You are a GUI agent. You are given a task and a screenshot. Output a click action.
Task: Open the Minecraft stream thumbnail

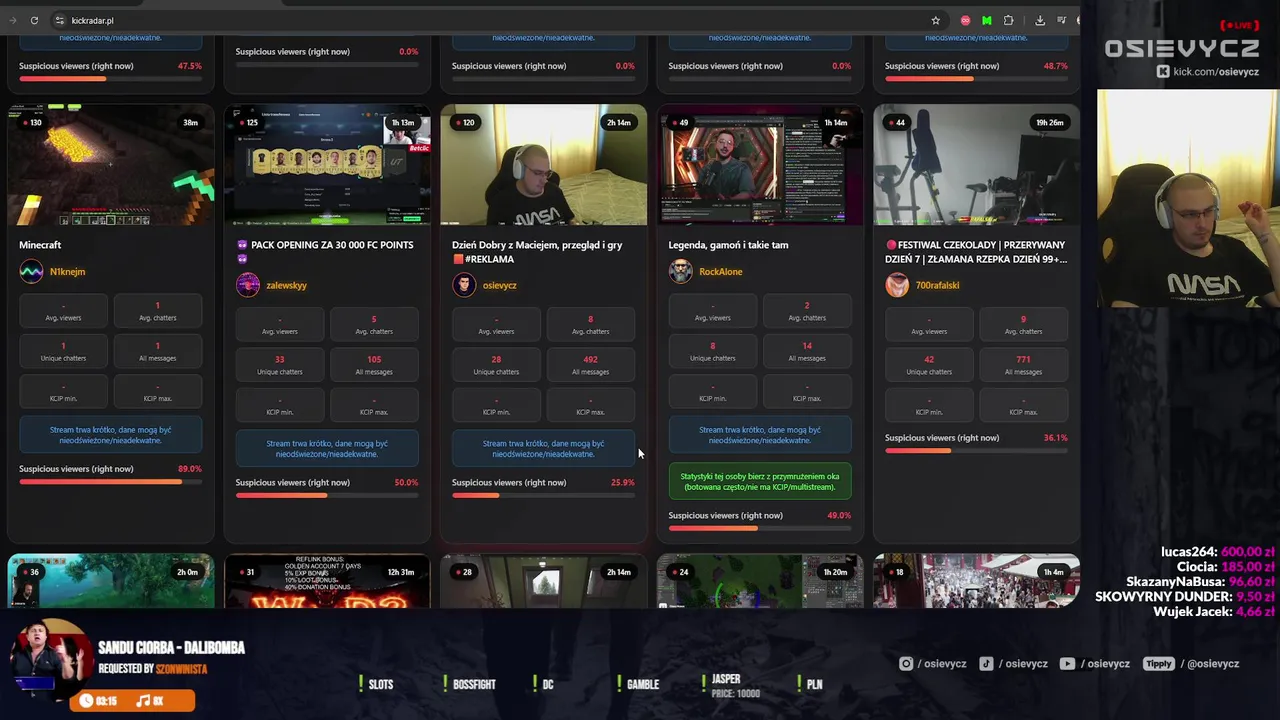tap(111, 165)
